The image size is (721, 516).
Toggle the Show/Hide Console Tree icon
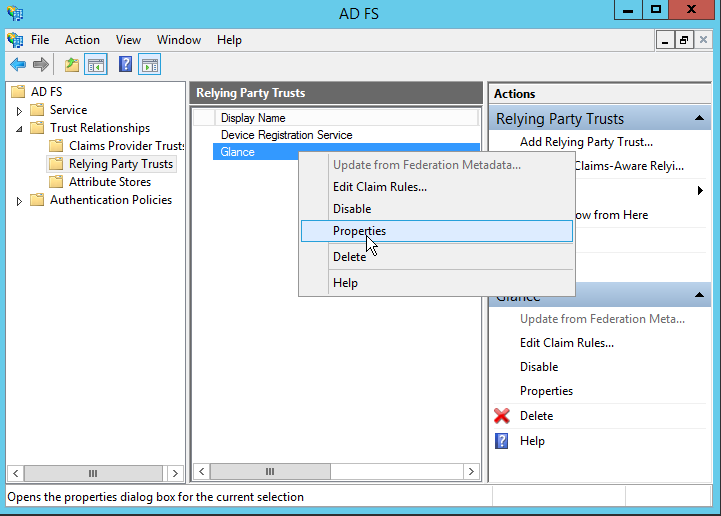[96, 65]
